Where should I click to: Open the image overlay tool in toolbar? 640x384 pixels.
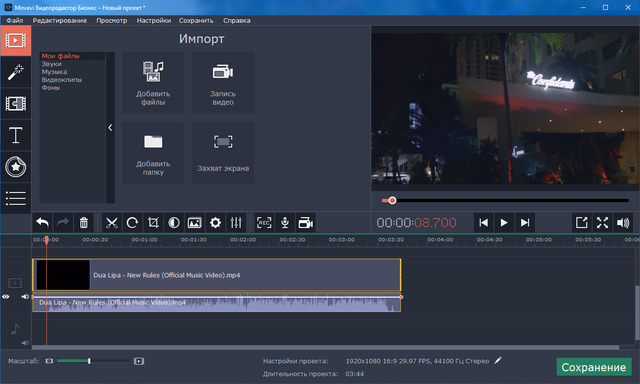point(195,223)
